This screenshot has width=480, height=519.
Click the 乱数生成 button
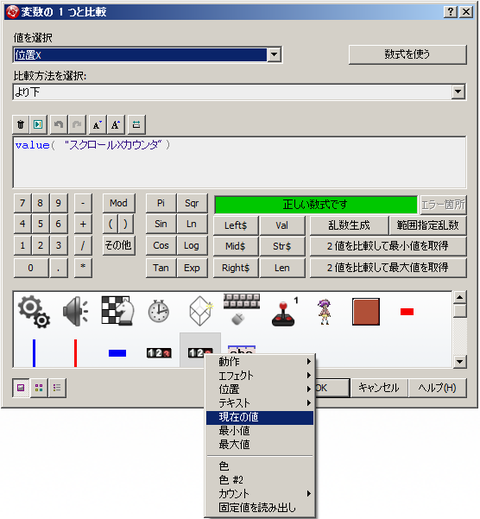pyautogui.click(x=349, y=226)
